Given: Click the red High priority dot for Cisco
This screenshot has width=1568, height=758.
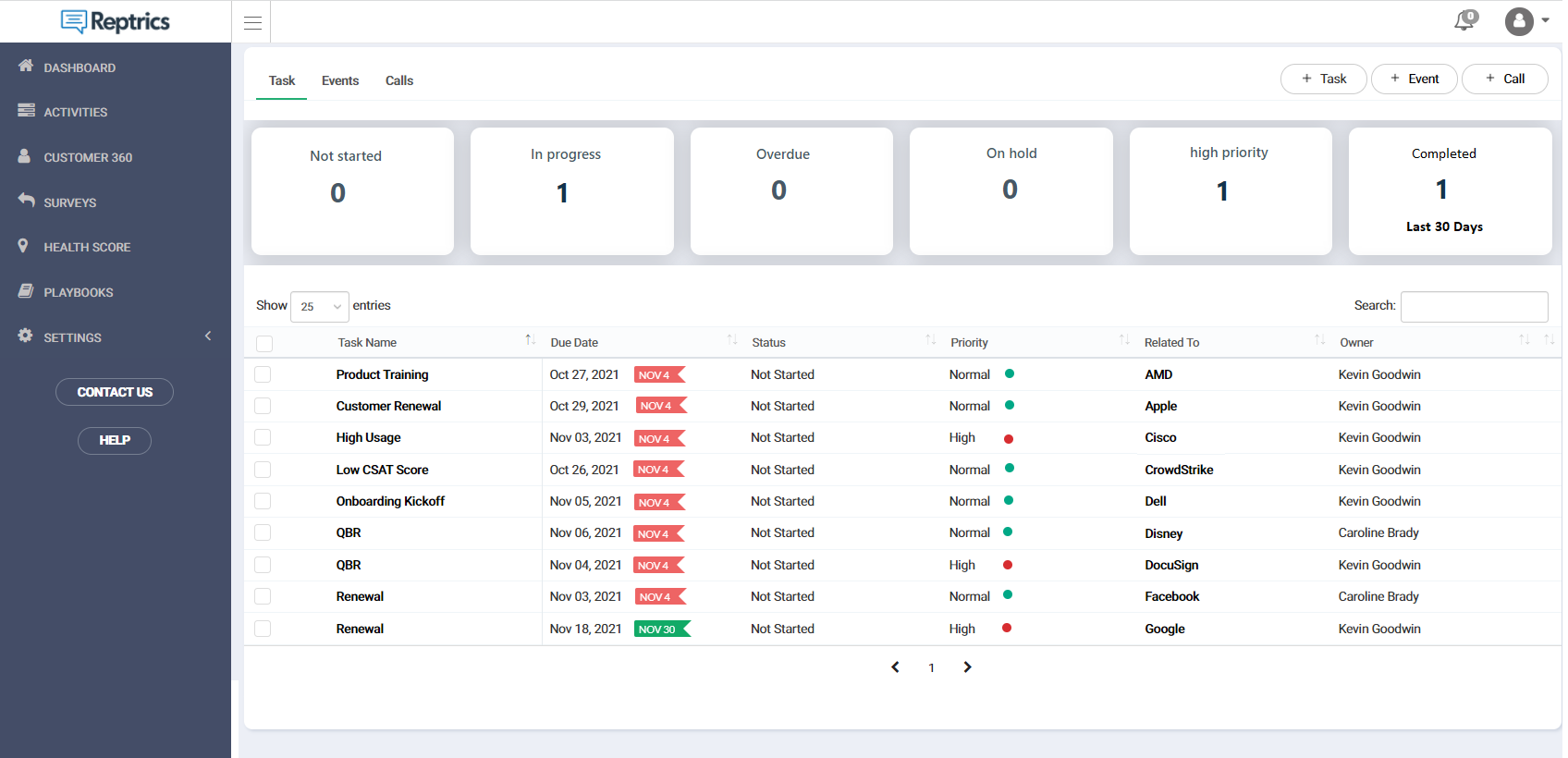Looking at the screenshot, I should tap(1009, 439).
